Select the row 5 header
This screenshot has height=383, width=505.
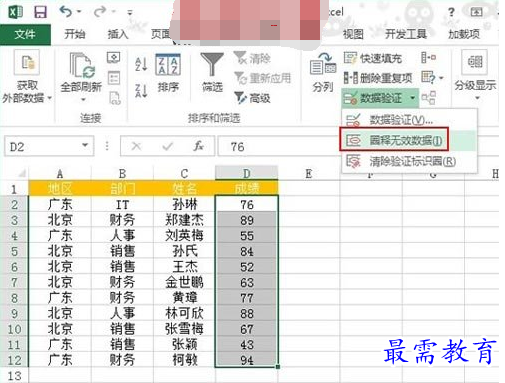pos(14,251)
